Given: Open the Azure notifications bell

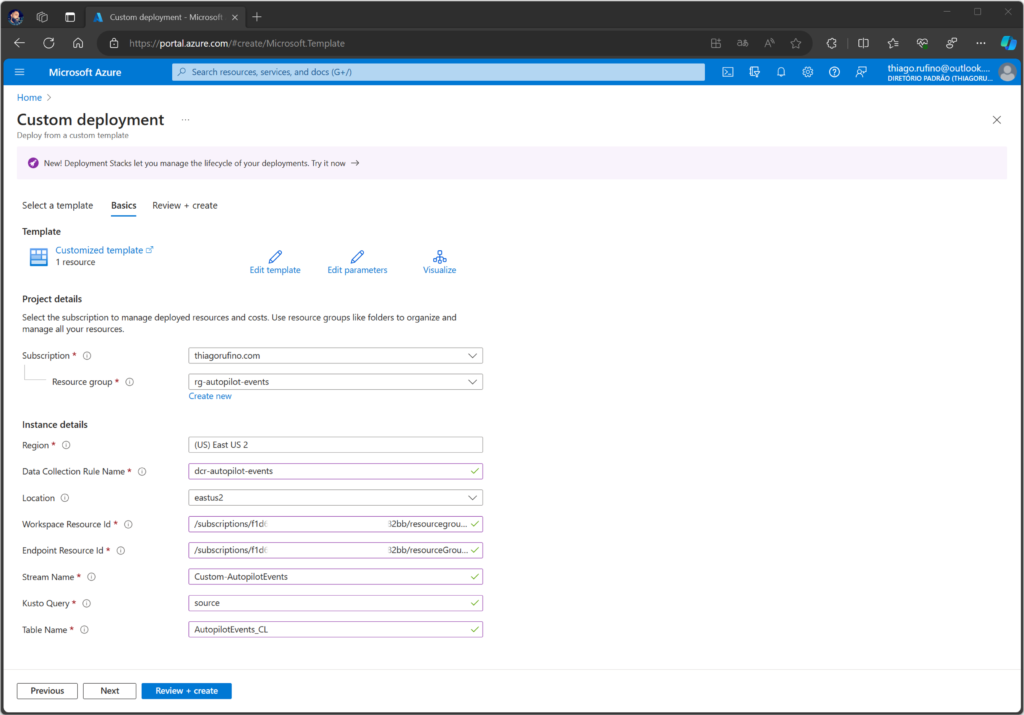Looking at the screenshot, I should click(781, 71).
